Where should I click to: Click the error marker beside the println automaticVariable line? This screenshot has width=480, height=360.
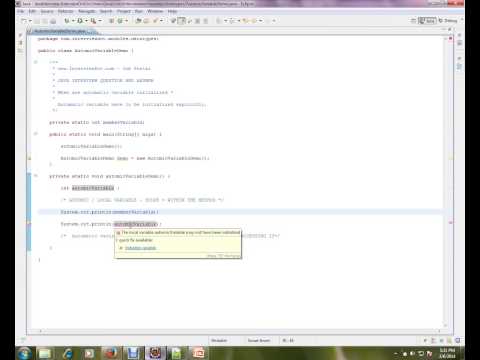[29, 224]
